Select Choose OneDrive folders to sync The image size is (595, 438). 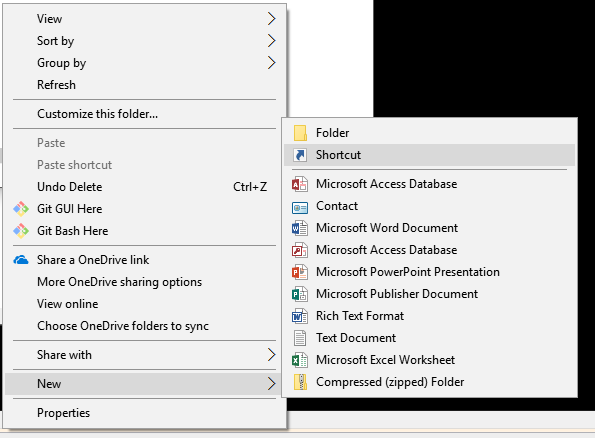pos(145,326)
